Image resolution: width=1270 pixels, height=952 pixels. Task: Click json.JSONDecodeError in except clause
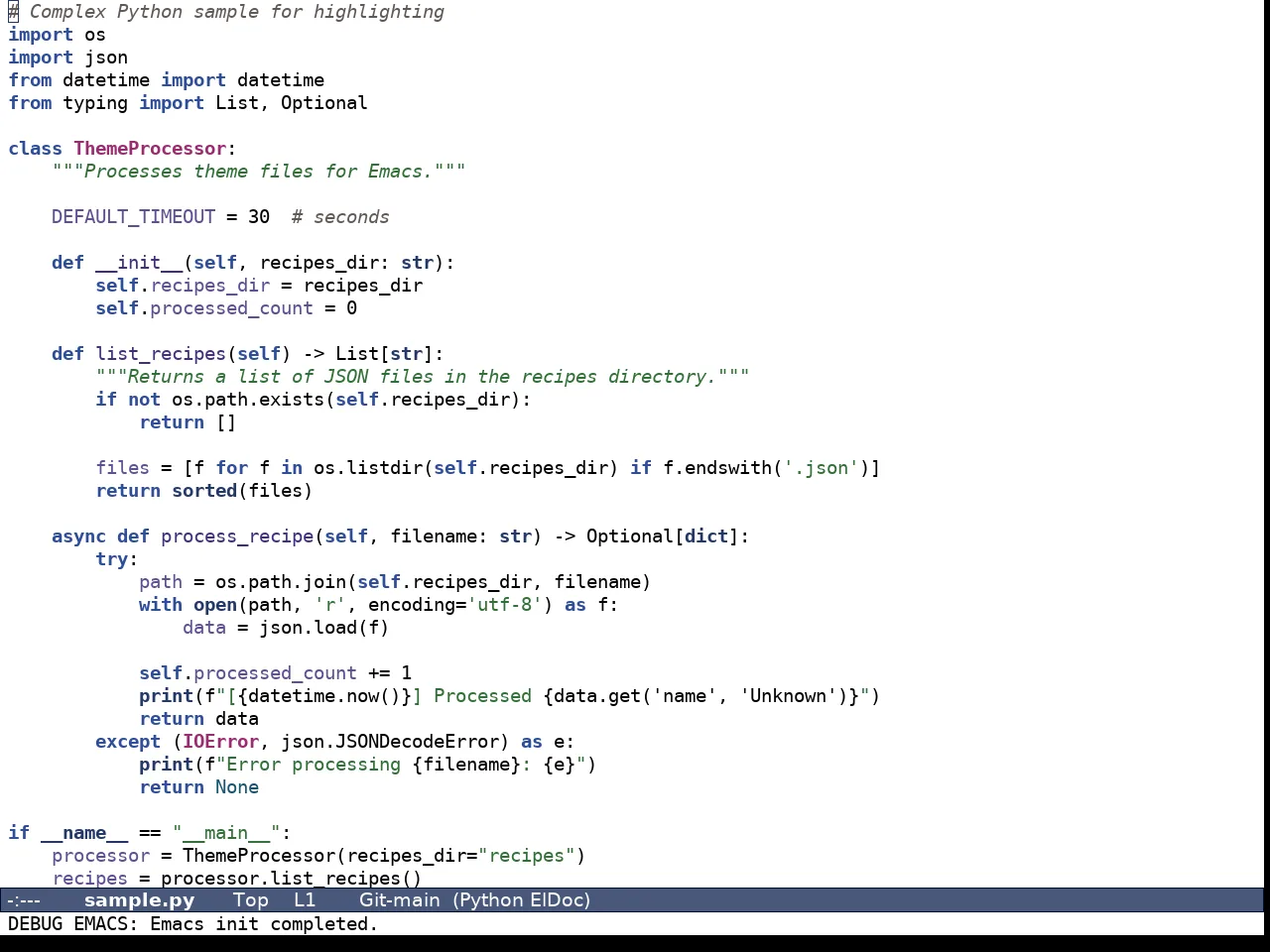390,742
